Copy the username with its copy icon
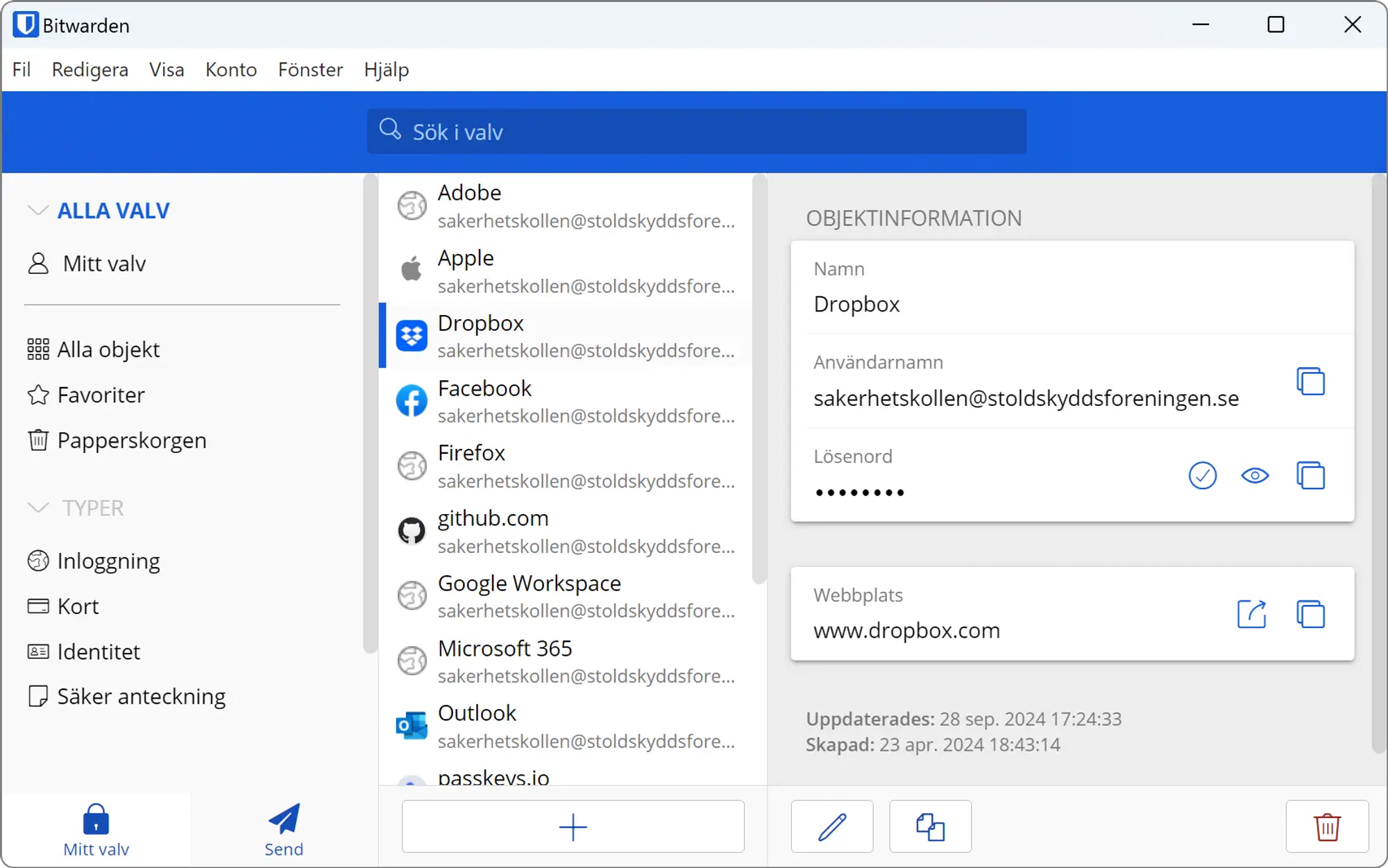This screenshot has width=1388, height=868. click(1310, 382)
